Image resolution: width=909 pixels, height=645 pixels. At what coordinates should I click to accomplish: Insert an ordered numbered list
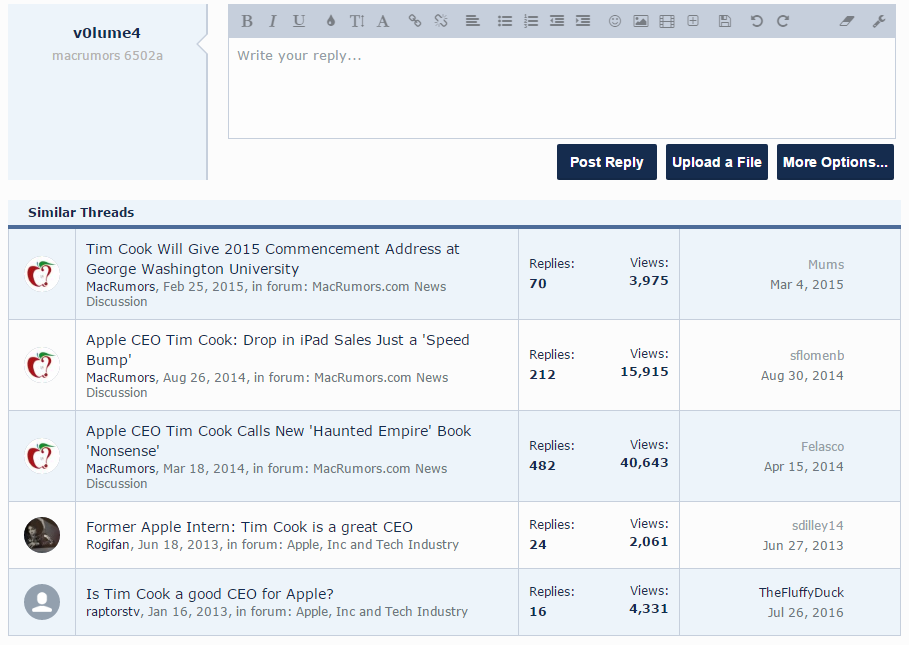(x=531, y=21)
